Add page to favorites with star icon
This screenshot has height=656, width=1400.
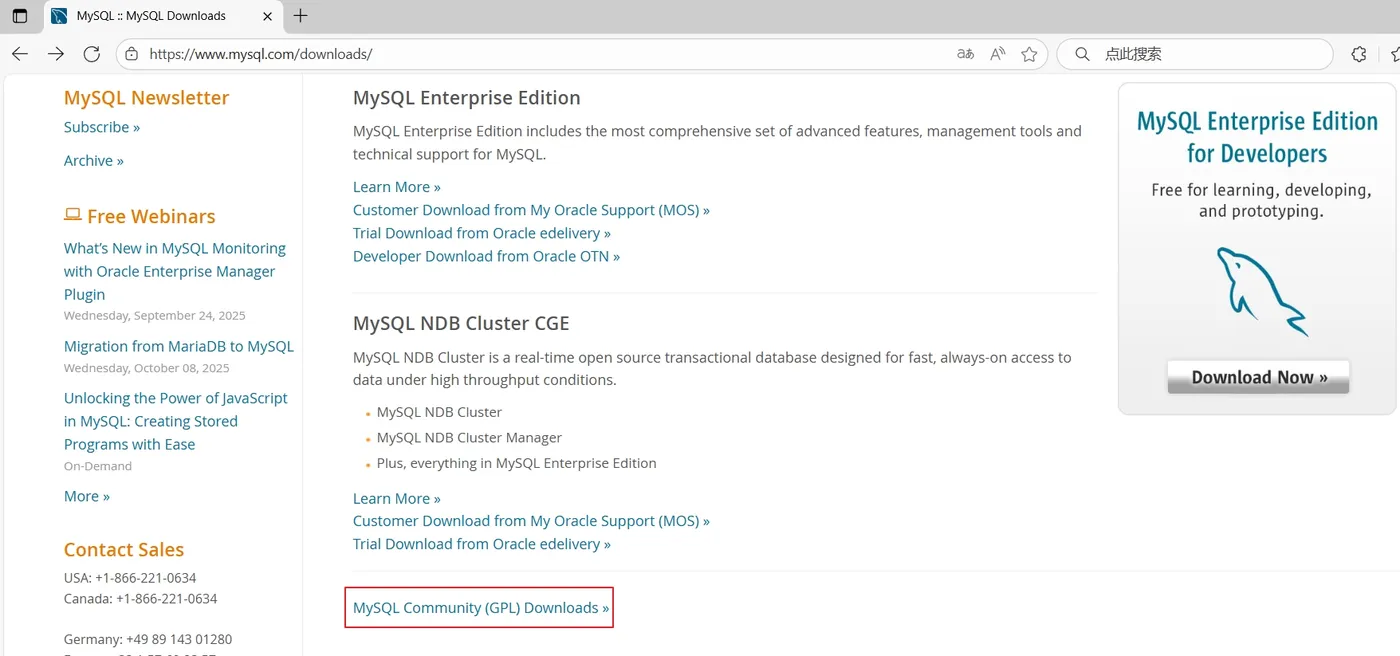tap(1029, 54)
